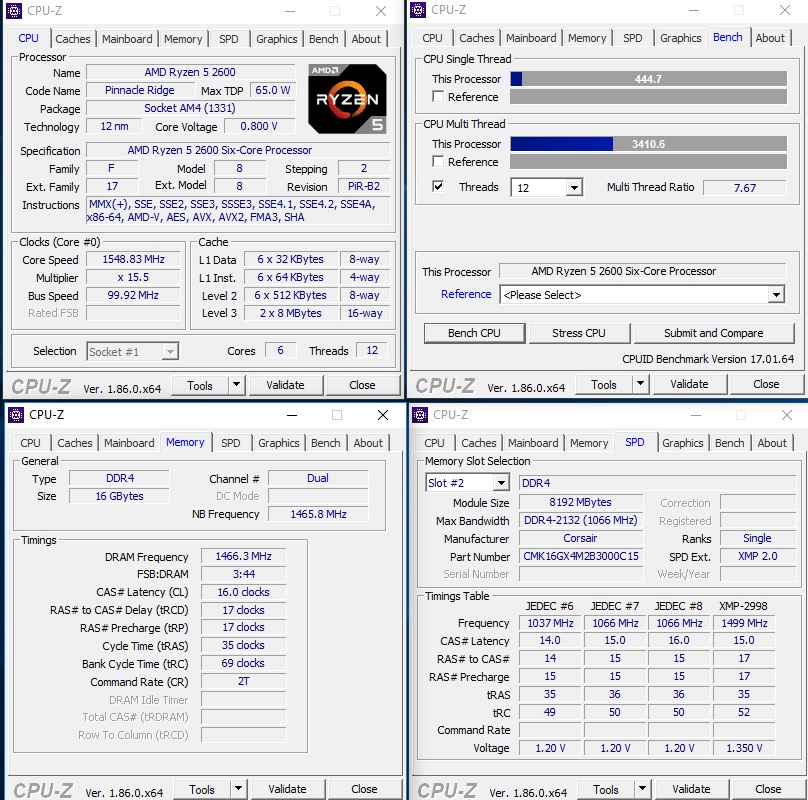Click the CPU-Z app icon in the Bench window title bar
808x800 pixels.
coord(418,10)
